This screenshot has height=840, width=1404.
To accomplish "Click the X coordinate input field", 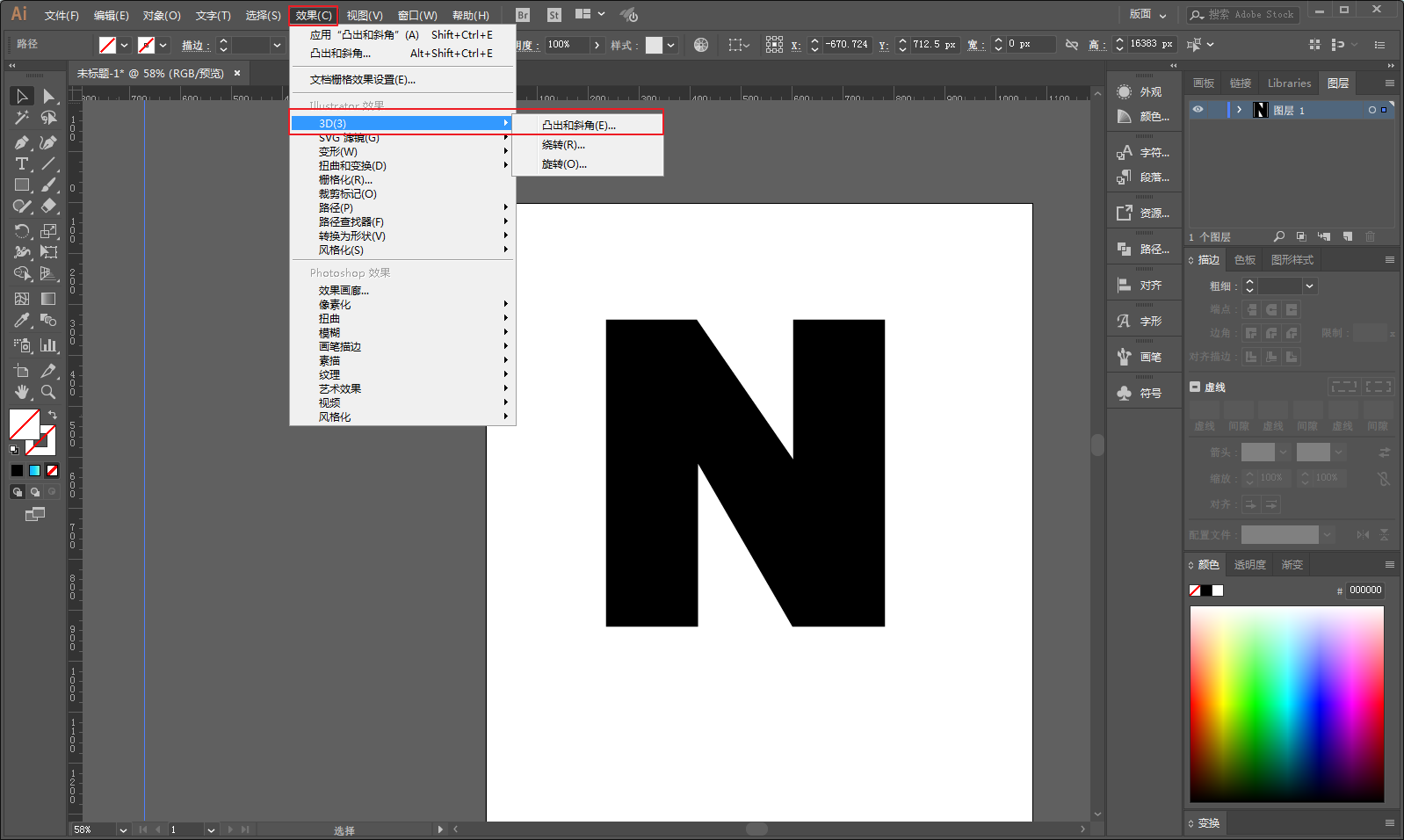I will [x=847, y=44].
